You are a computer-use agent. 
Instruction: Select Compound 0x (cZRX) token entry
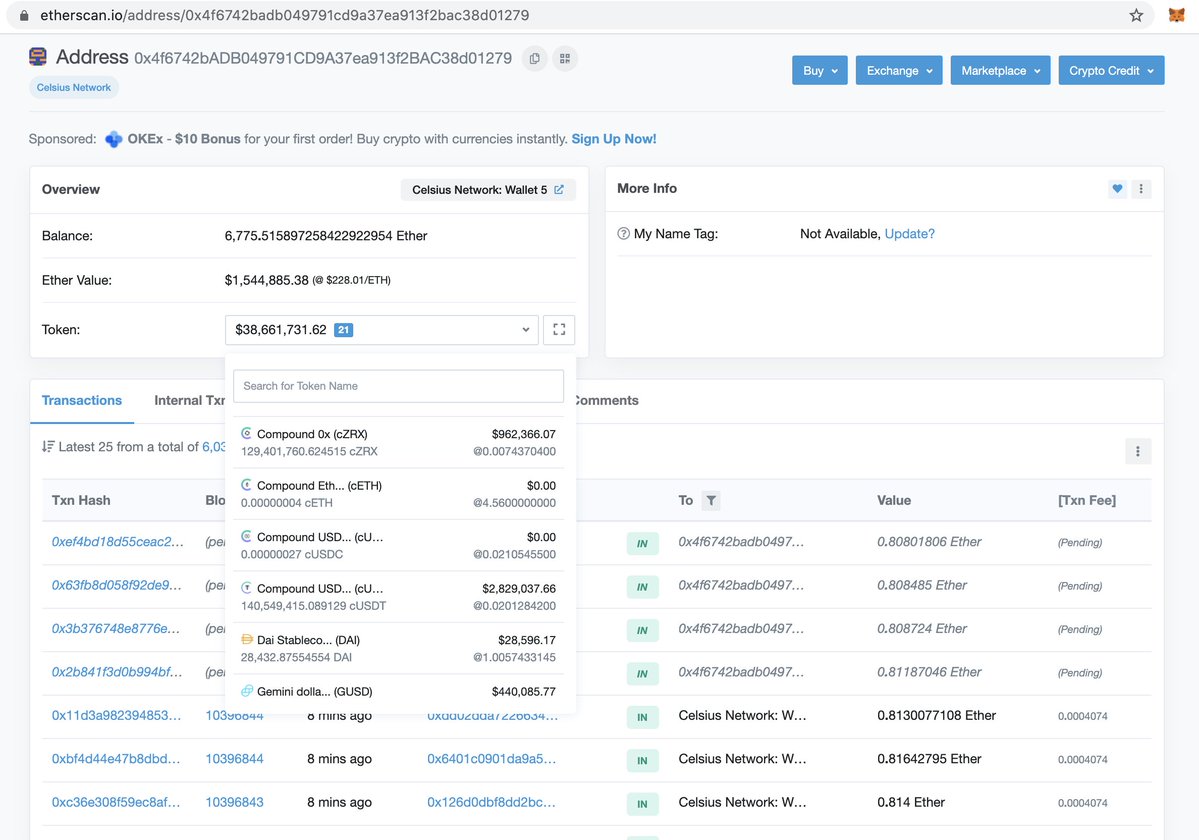point(398,443)
